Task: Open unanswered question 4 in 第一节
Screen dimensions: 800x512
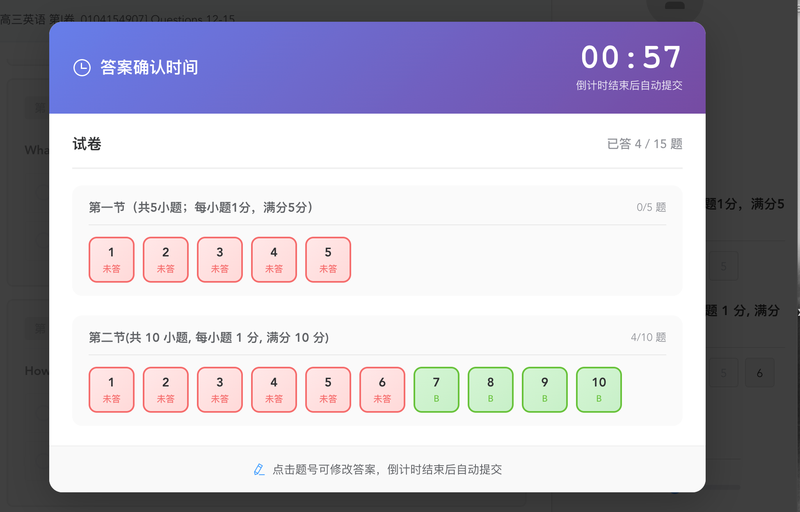Action: 274,260
